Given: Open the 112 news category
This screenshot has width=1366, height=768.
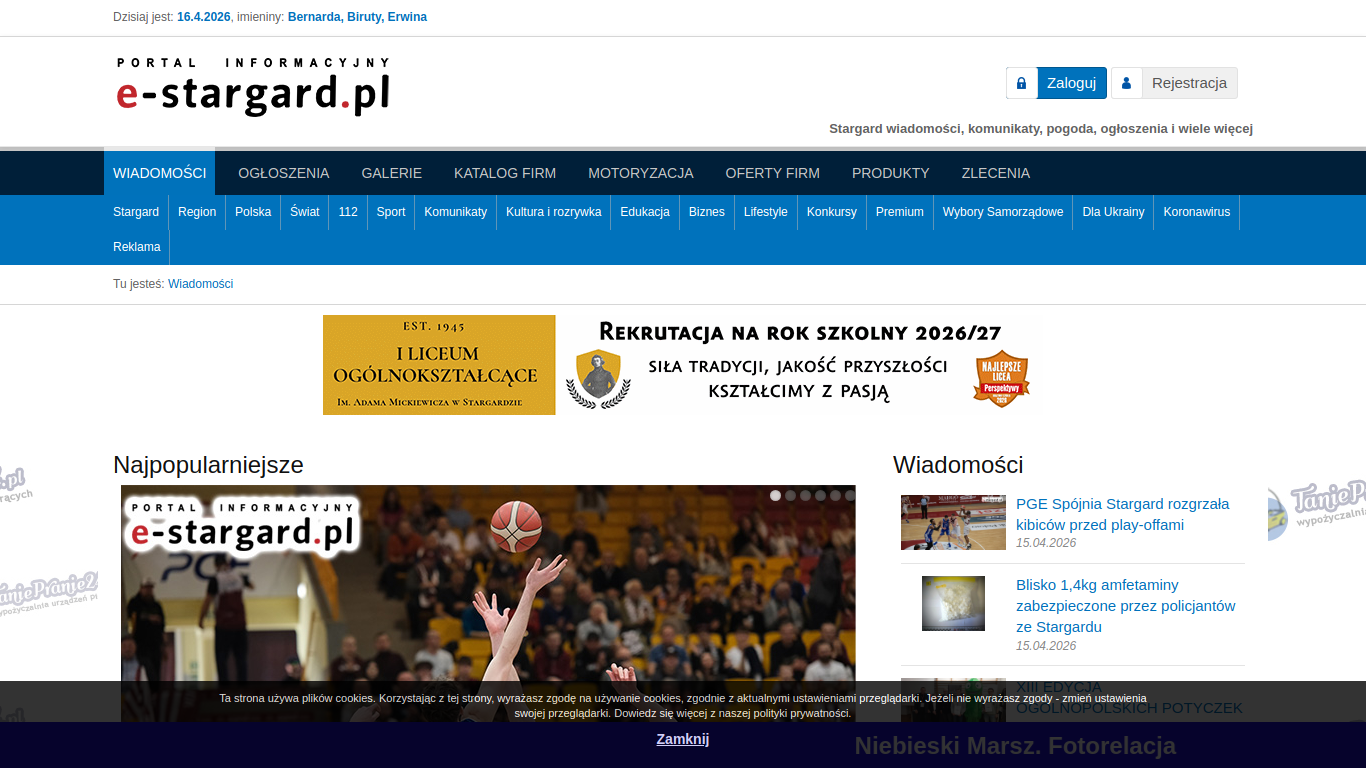Looking at the screenshot, I should [348, 212].
